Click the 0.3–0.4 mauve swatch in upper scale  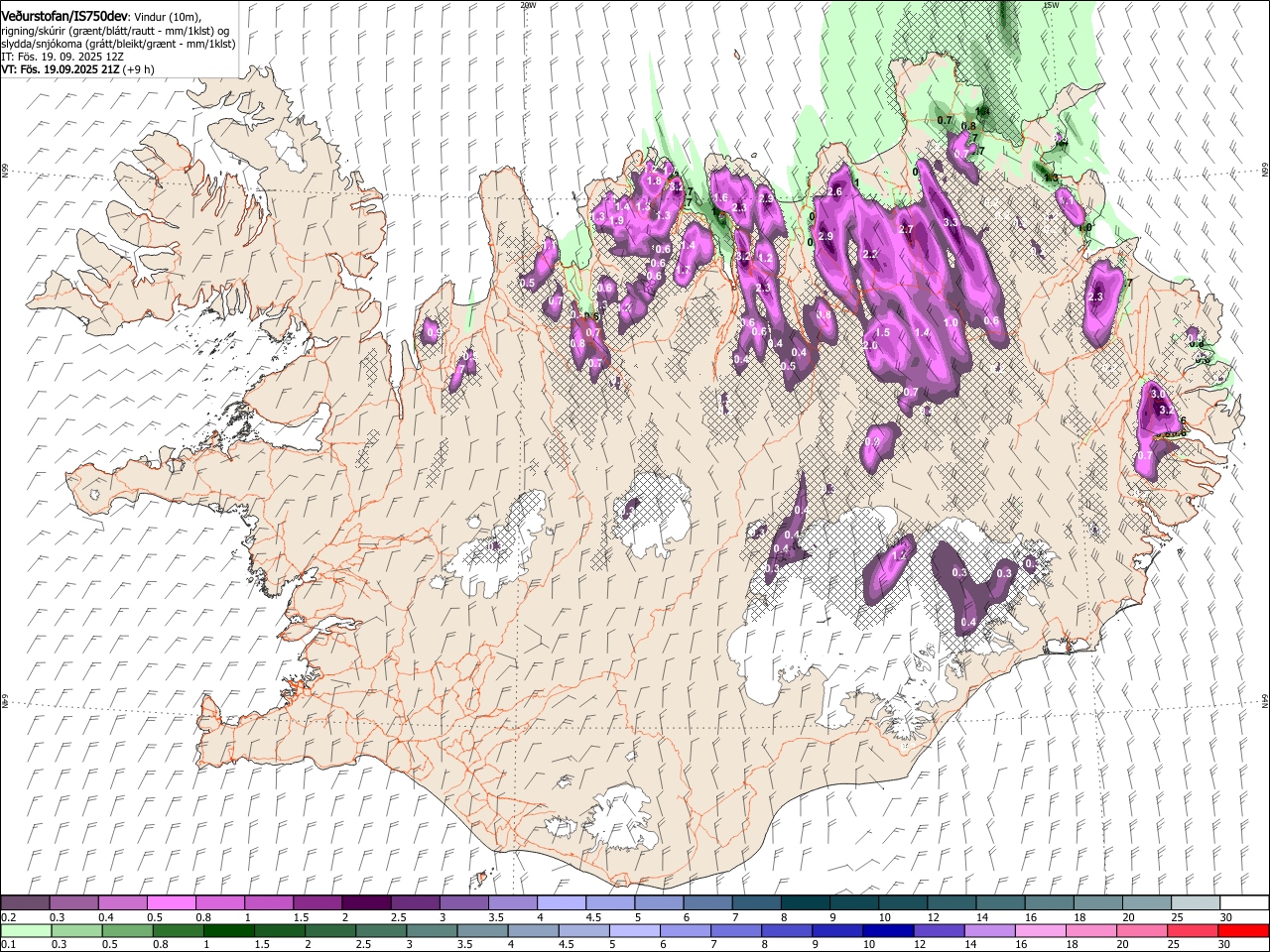(74, 902)
